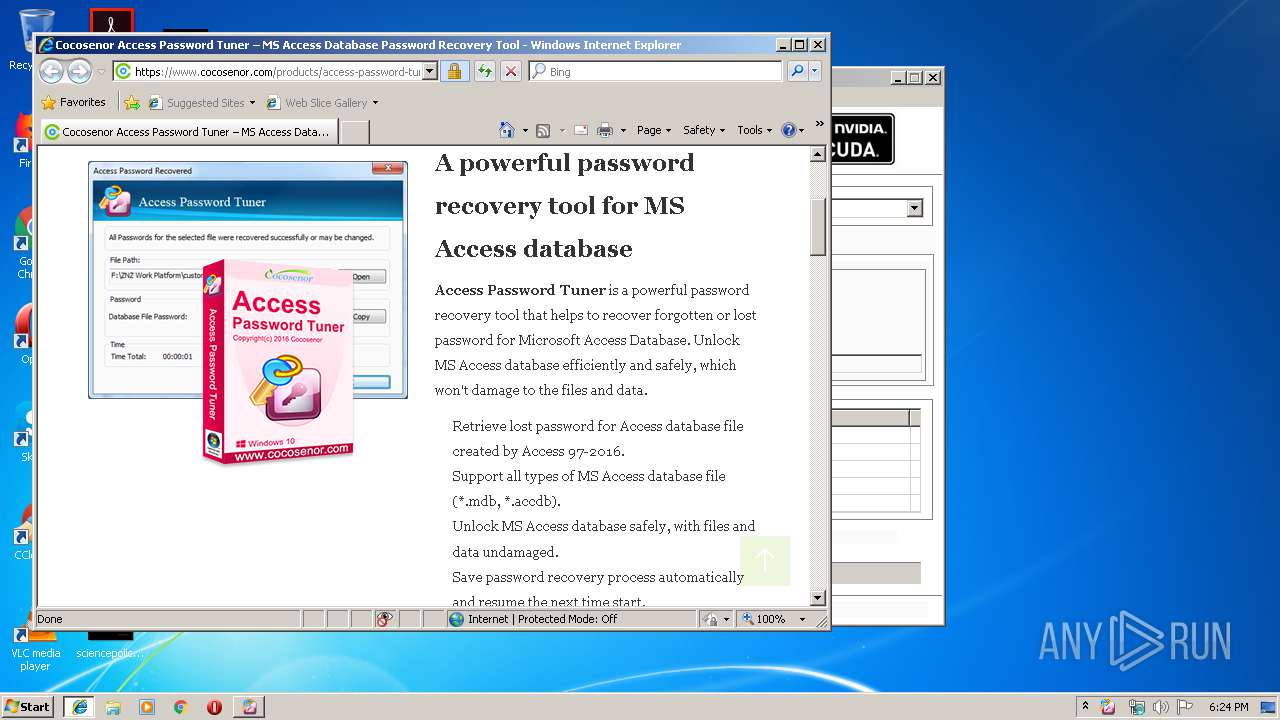Open the Favorites star button

point(73,102)
